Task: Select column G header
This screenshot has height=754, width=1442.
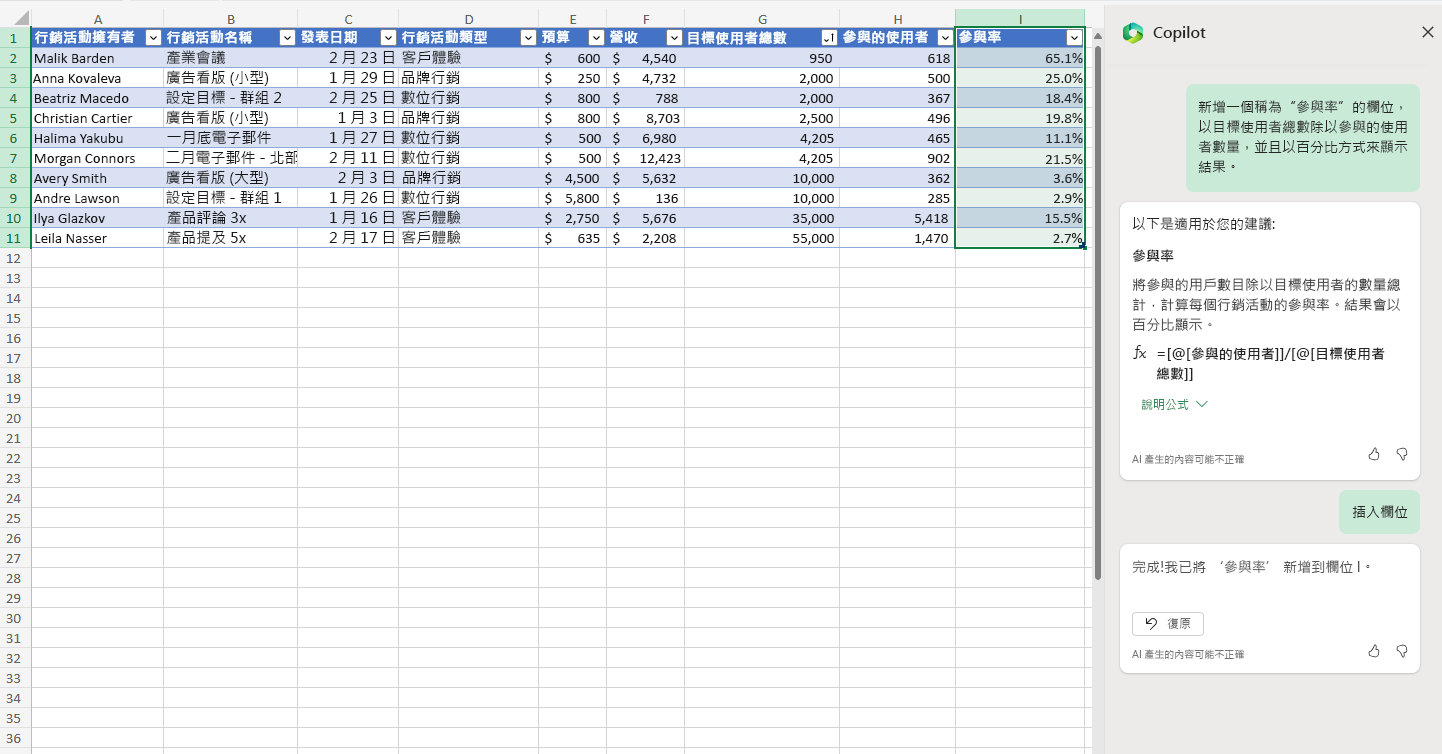Action: [762, 19]
